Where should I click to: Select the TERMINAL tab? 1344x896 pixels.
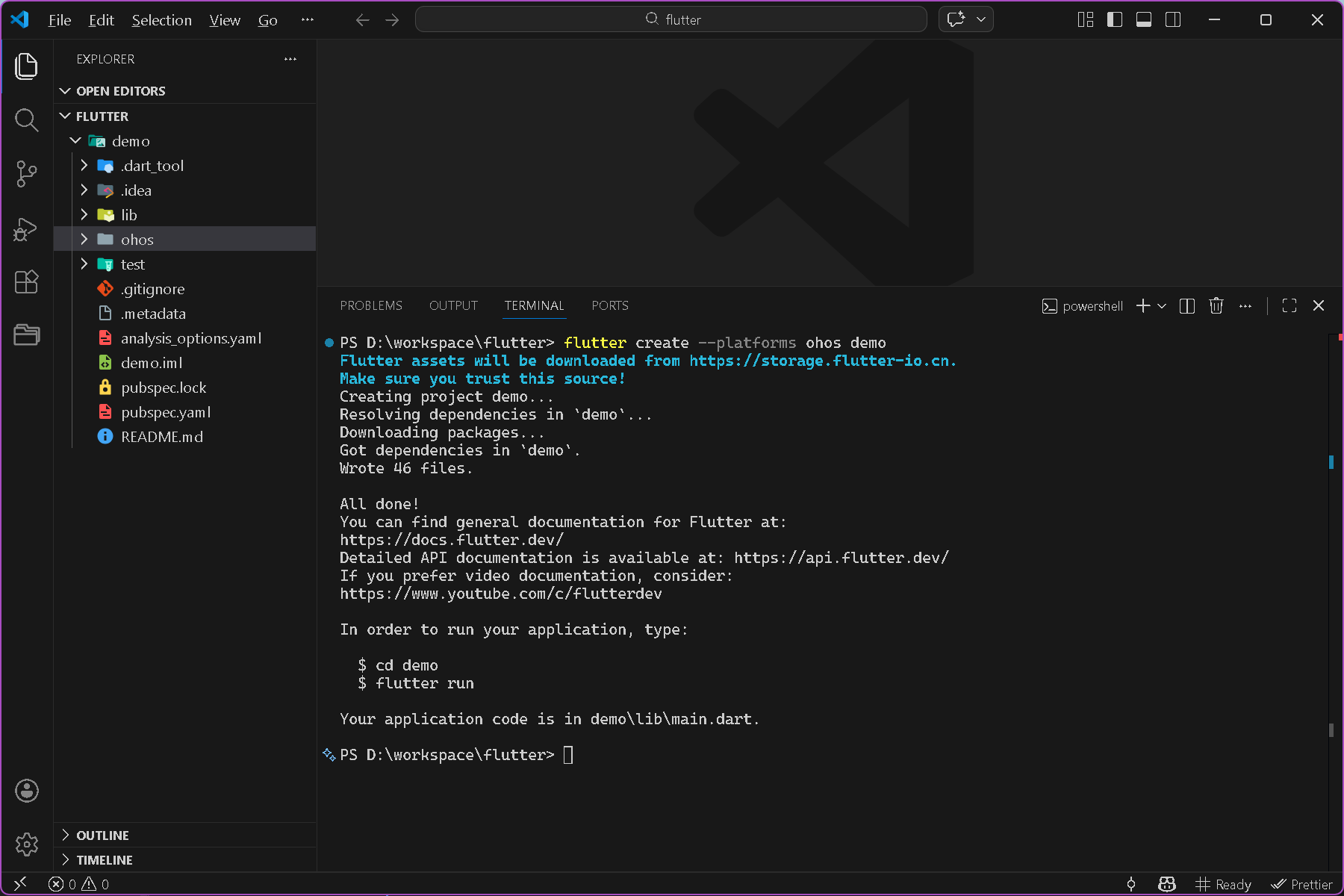click(534, 305)
